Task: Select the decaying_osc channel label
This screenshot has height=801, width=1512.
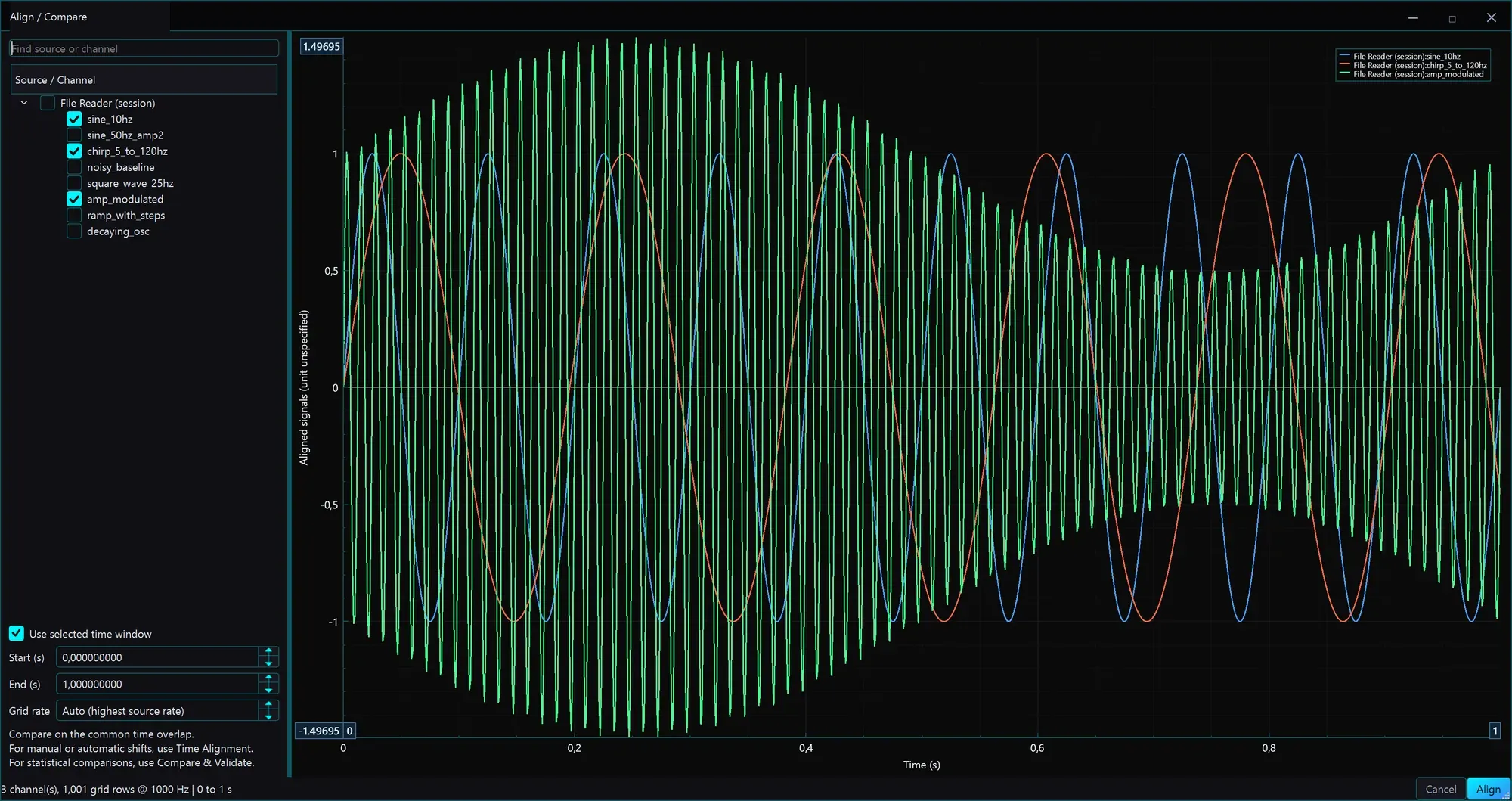Action: pos(118,231)
